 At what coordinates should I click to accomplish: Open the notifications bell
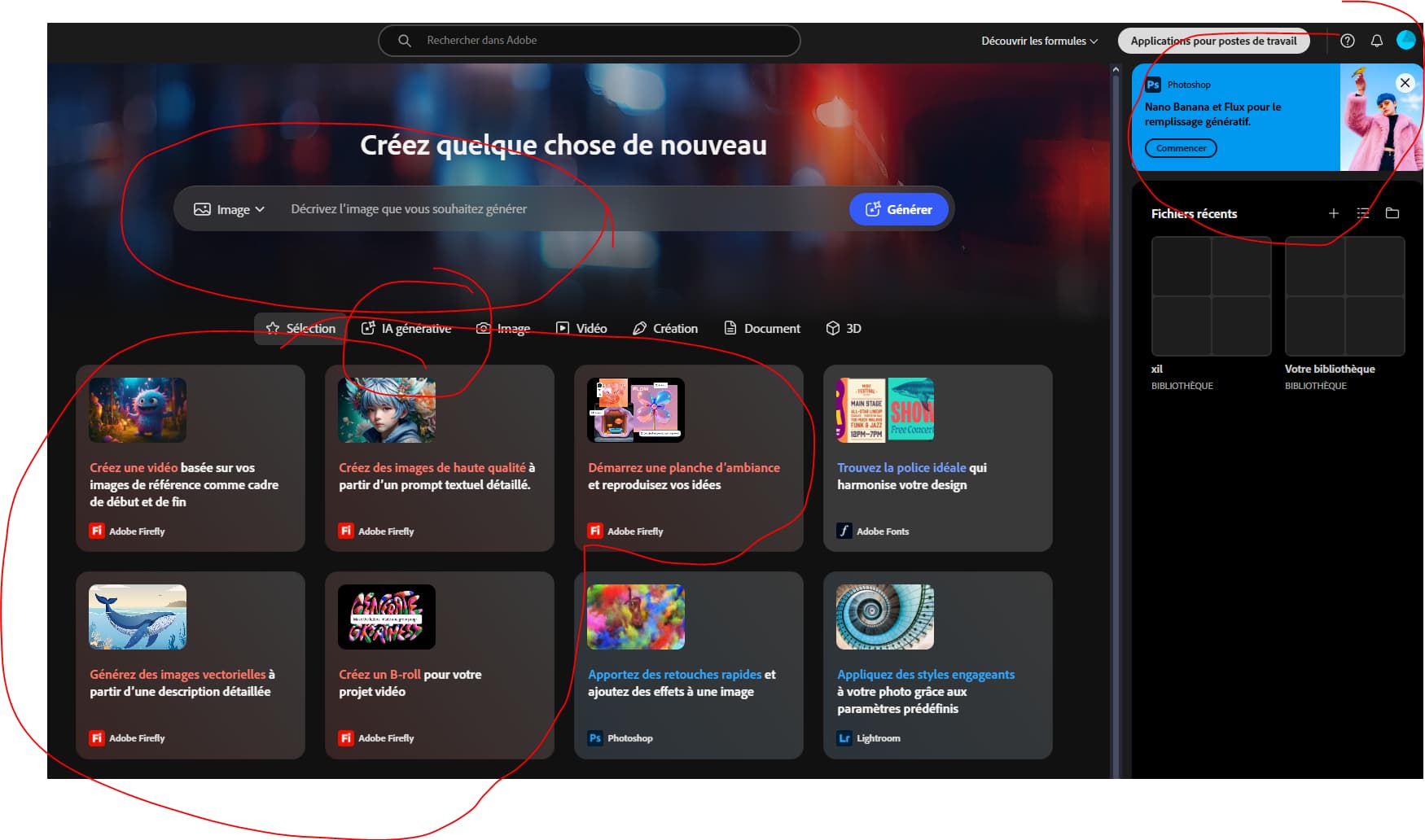tap(1377, 41)
